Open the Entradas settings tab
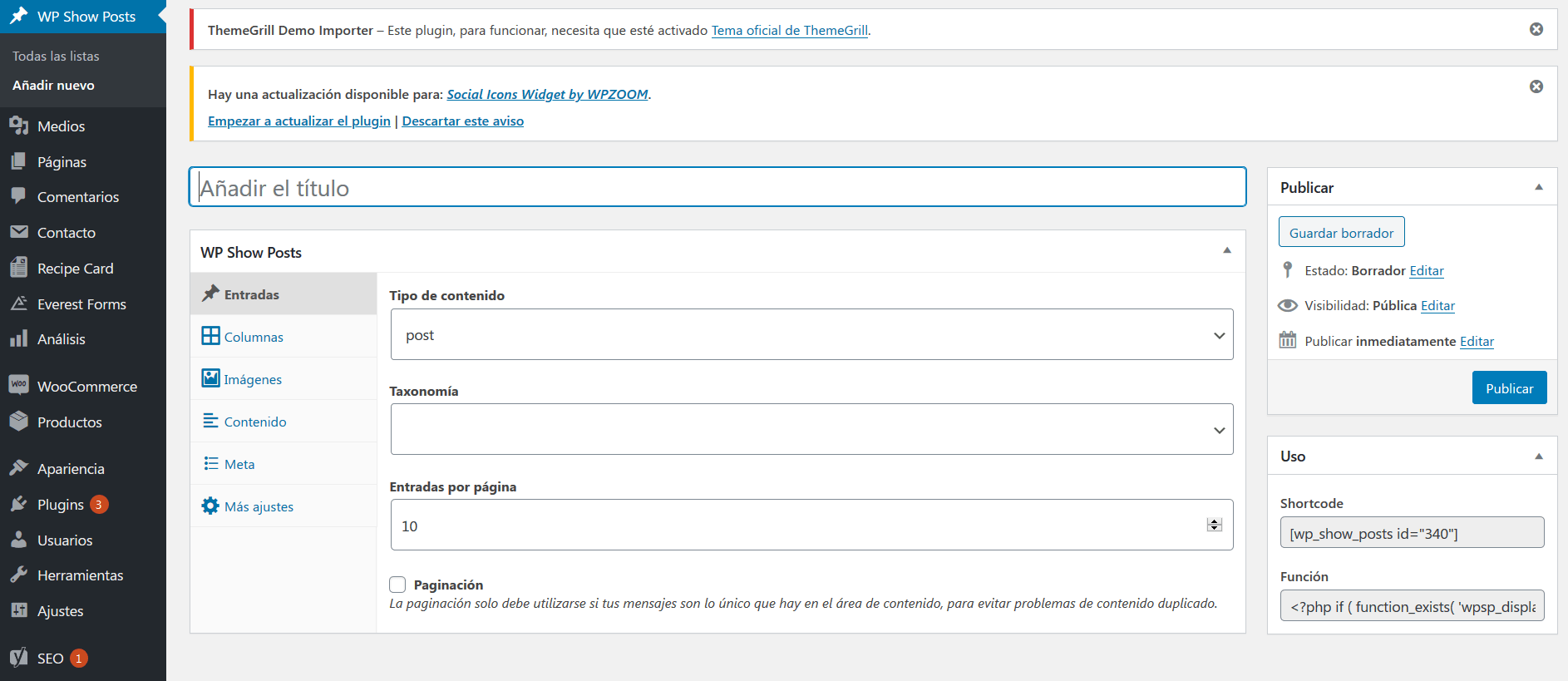 [284, 294]
